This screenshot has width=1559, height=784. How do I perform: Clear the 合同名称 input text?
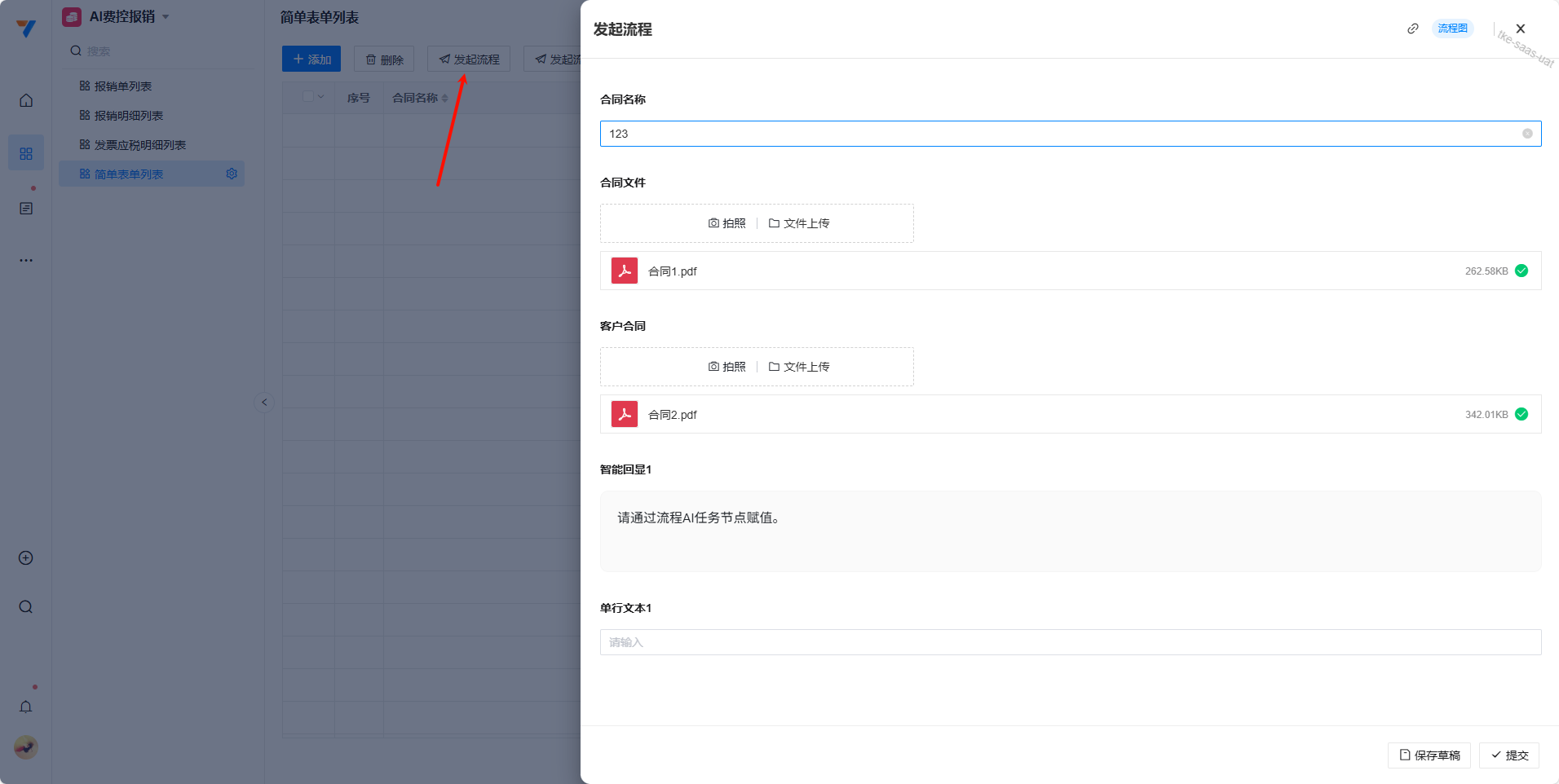coord(1526,134)
